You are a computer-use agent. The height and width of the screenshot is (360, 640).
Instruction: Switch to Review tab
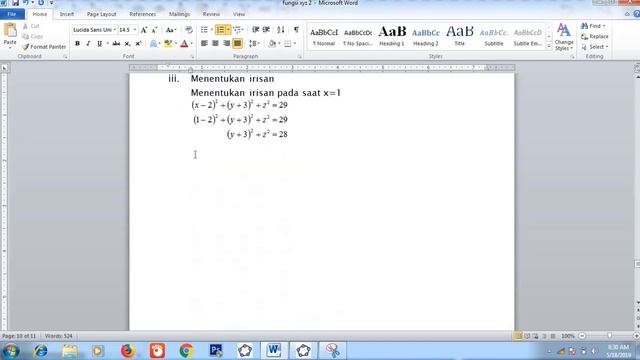[211, 14]
